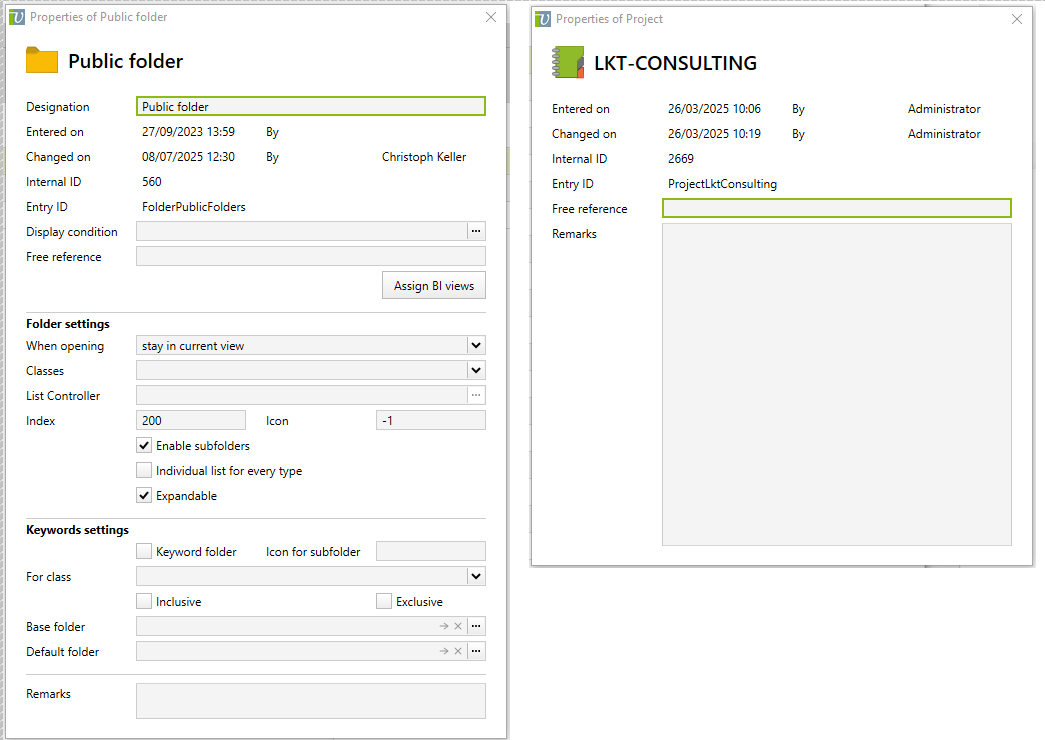Click the Default folder go-to arrow icon
The height and width of the screenshot is (740, 1045).
coord(444,651)
